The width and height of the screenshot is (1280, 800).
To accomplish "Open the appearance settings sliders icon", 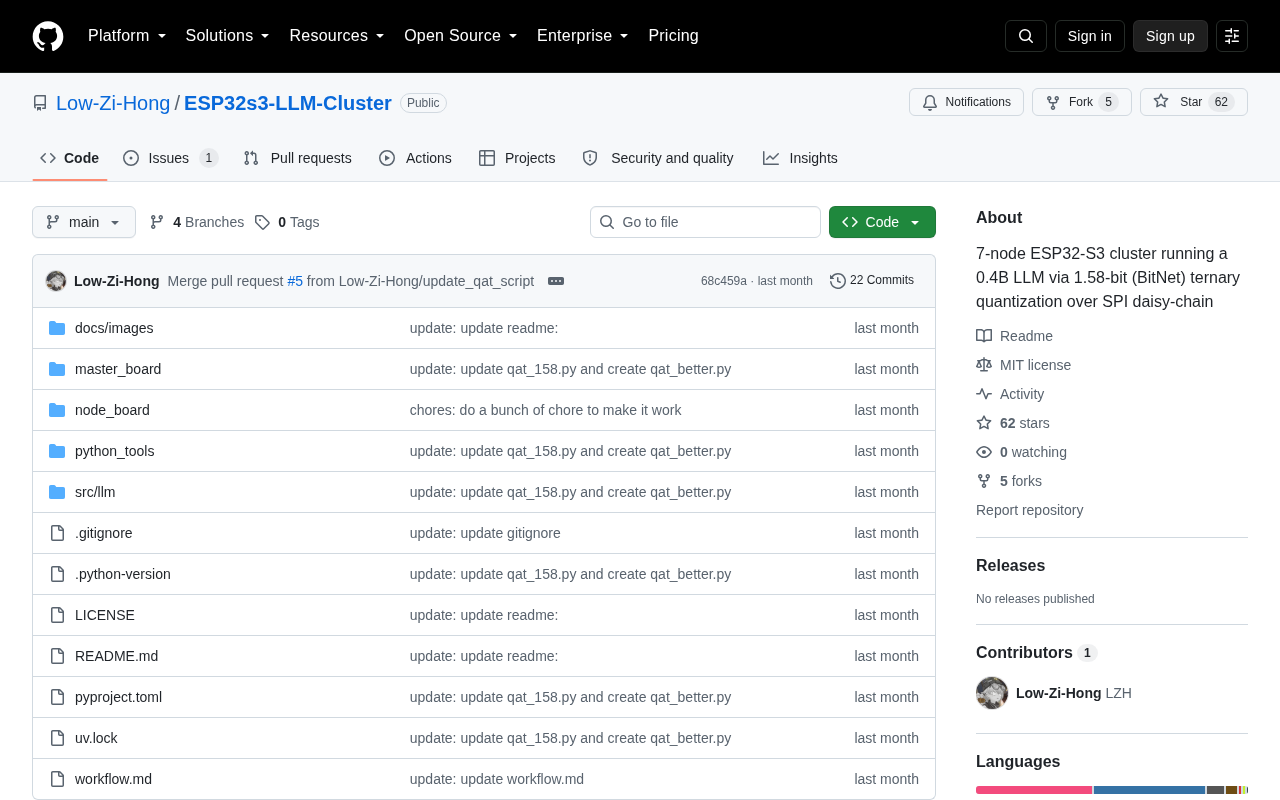I will (1232, 36).
